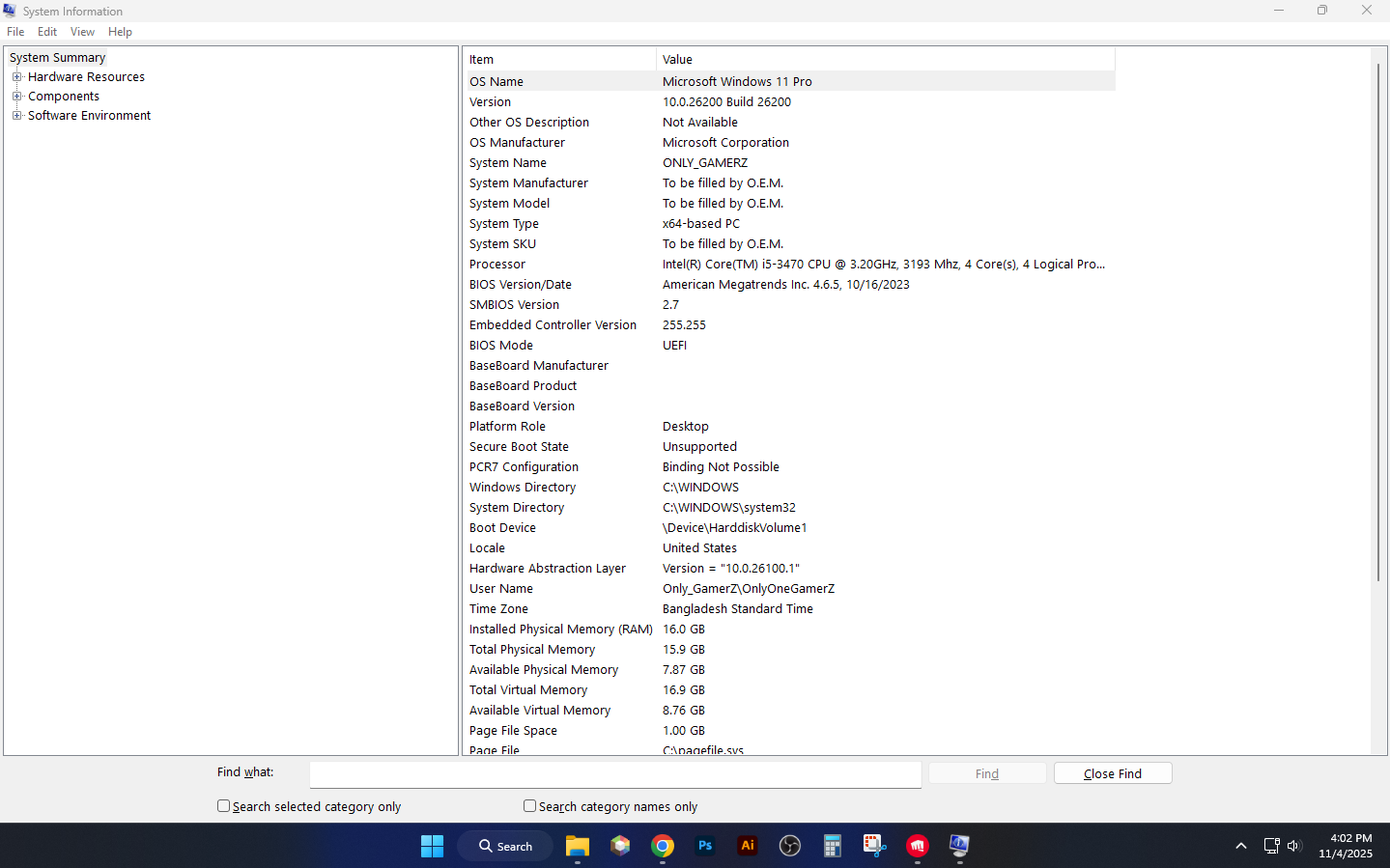Open the clock and date flyout

1347,846
